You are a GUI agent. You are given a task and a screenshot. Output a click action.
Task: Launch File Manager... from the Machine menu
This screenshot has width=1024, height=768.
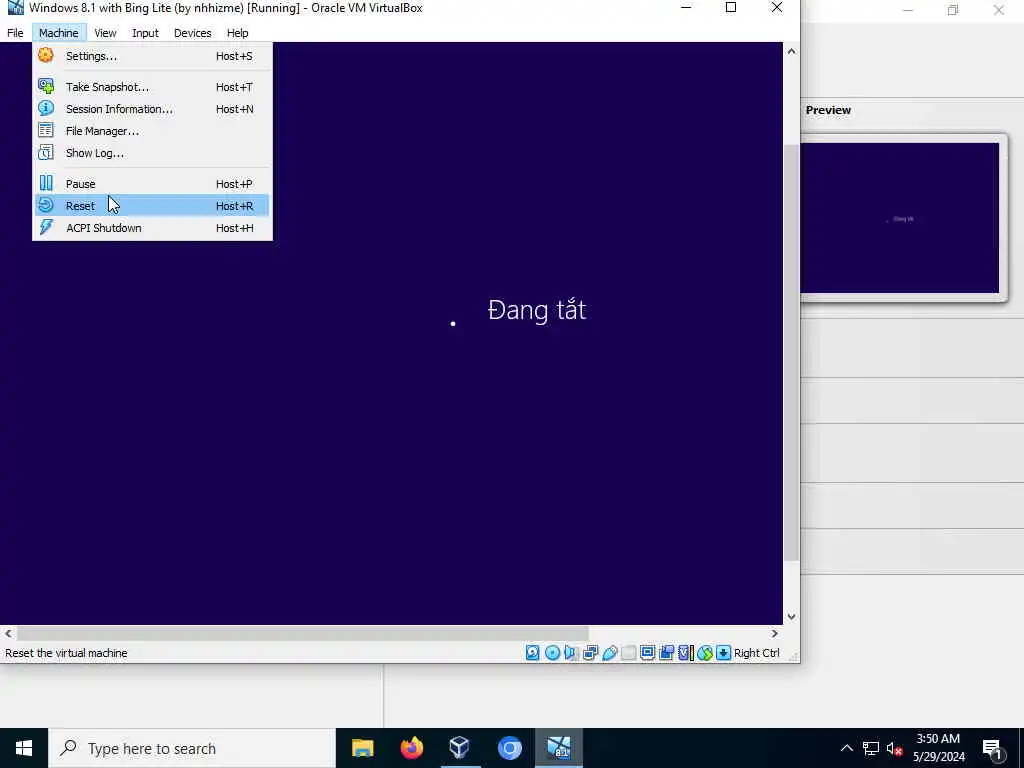click(x=152, y=131)
